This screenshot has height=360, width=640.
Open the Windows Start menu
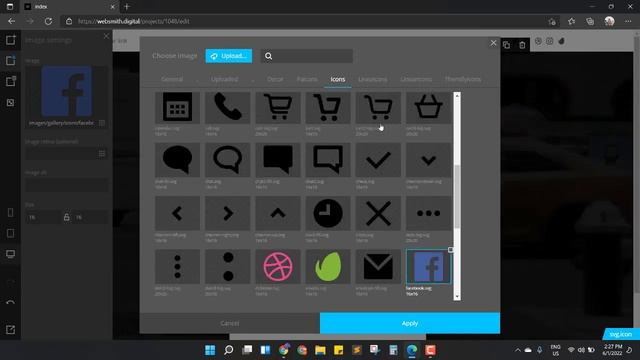(x=210, y=350)
